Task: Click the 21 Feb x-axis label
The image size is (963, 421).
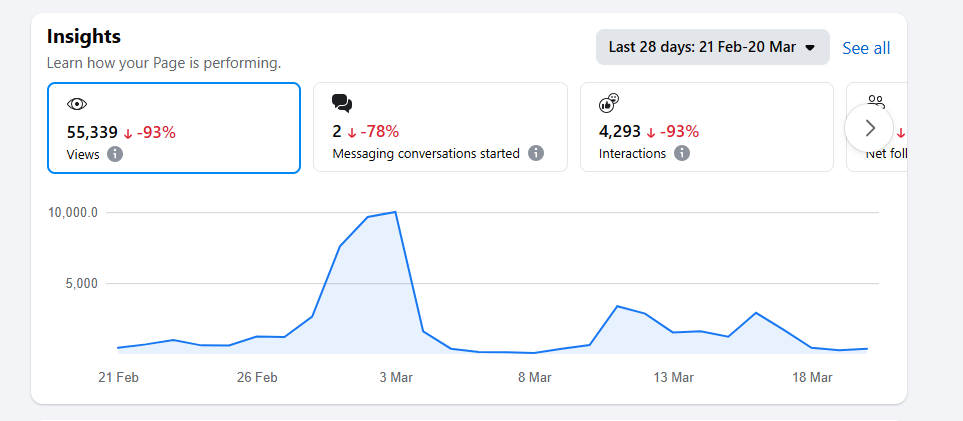Action: point(118,377)
